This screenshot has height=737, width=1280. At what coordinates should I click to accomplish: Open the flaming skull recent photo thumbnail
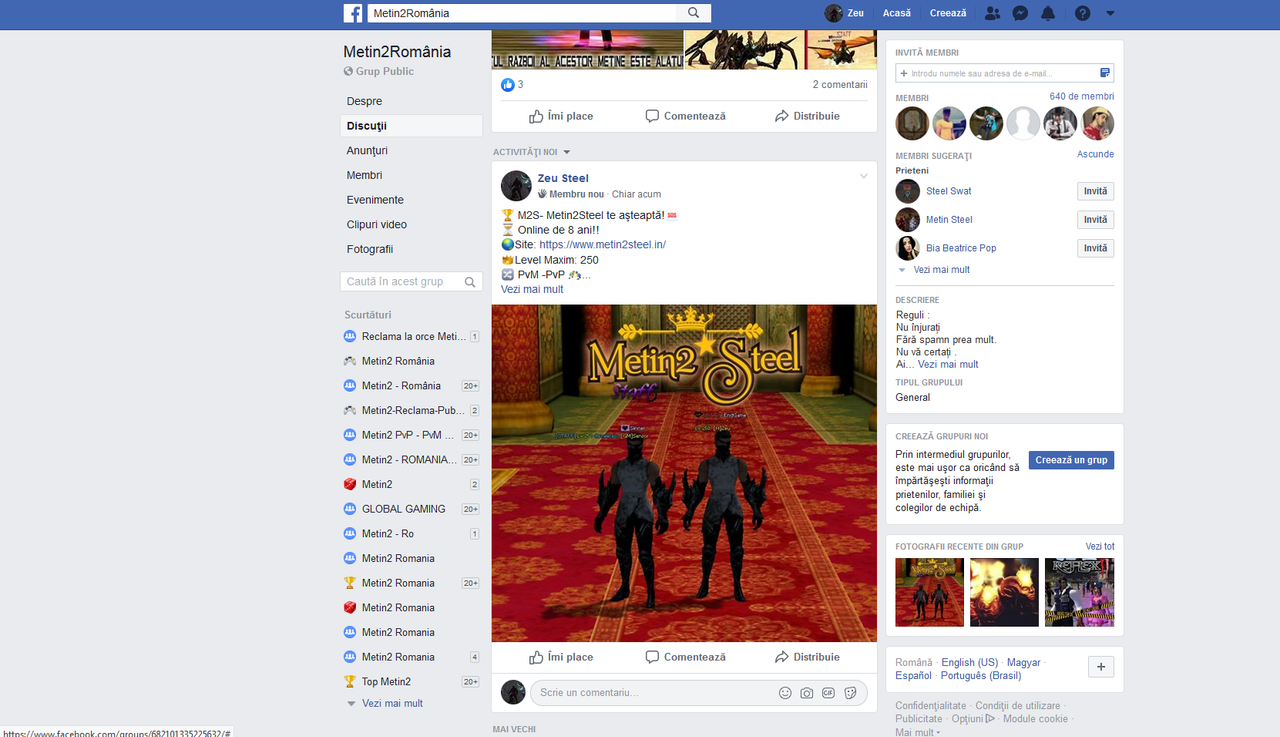[x=1004, y=592]
